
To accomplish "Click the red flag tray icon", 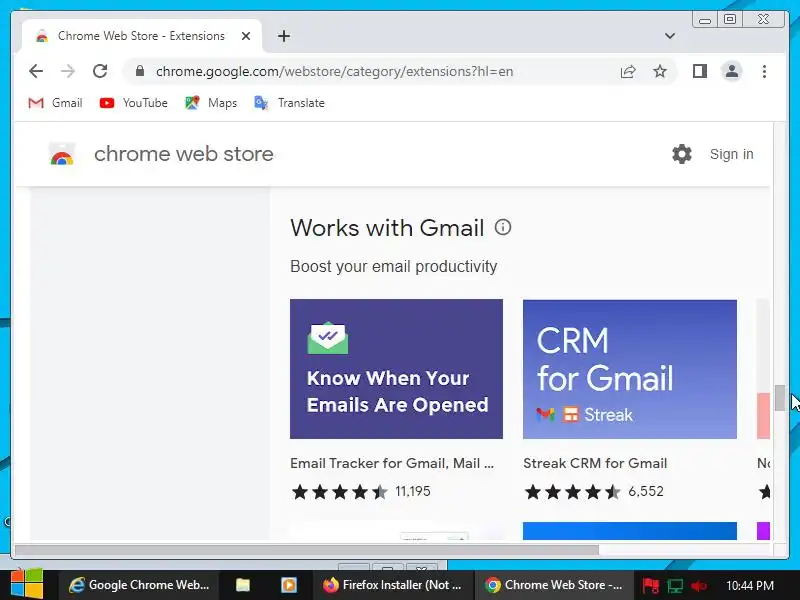I will [x=651, y=585].
